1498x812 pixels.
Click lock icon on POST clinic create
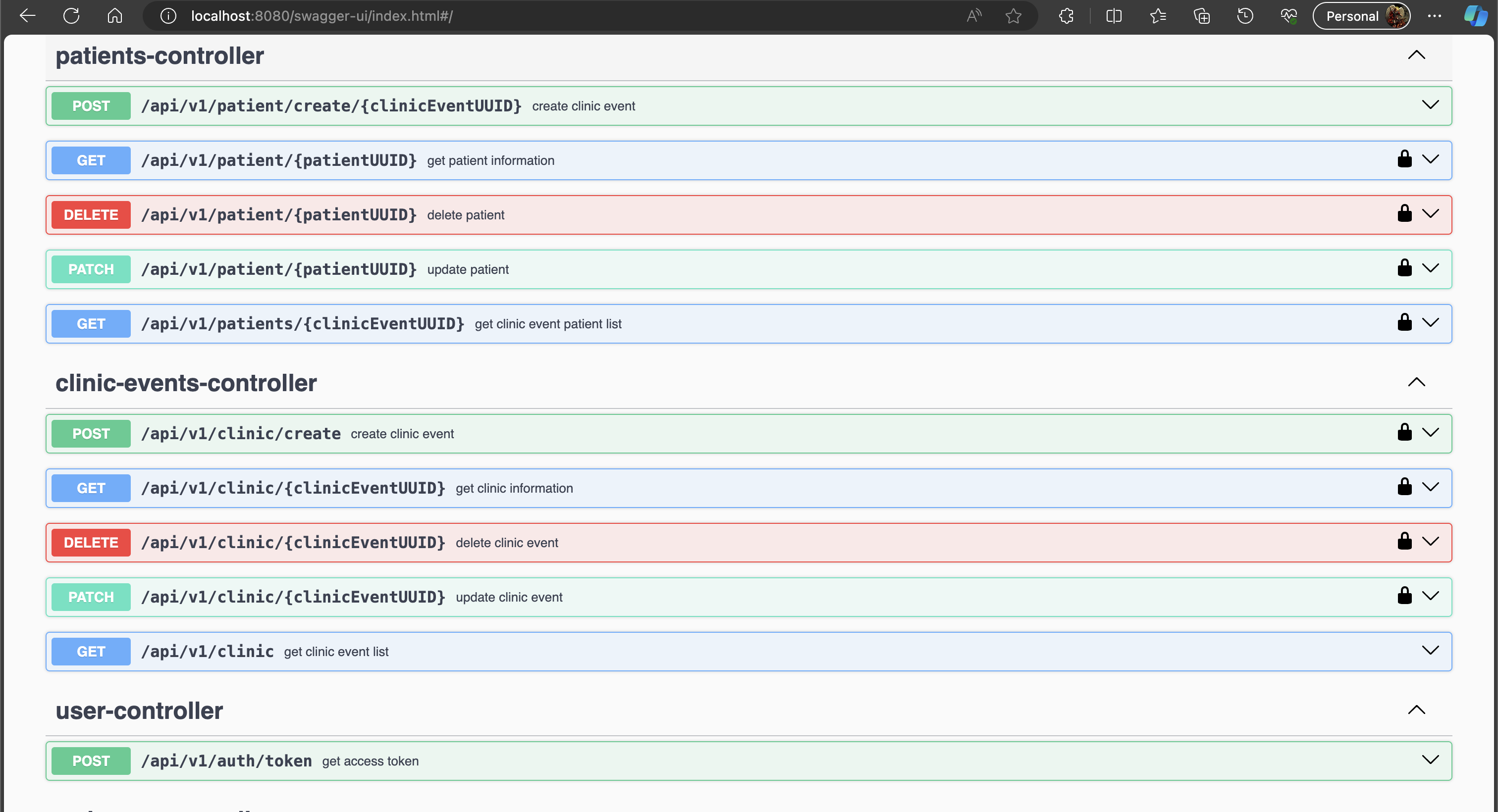coord(1404,432)
